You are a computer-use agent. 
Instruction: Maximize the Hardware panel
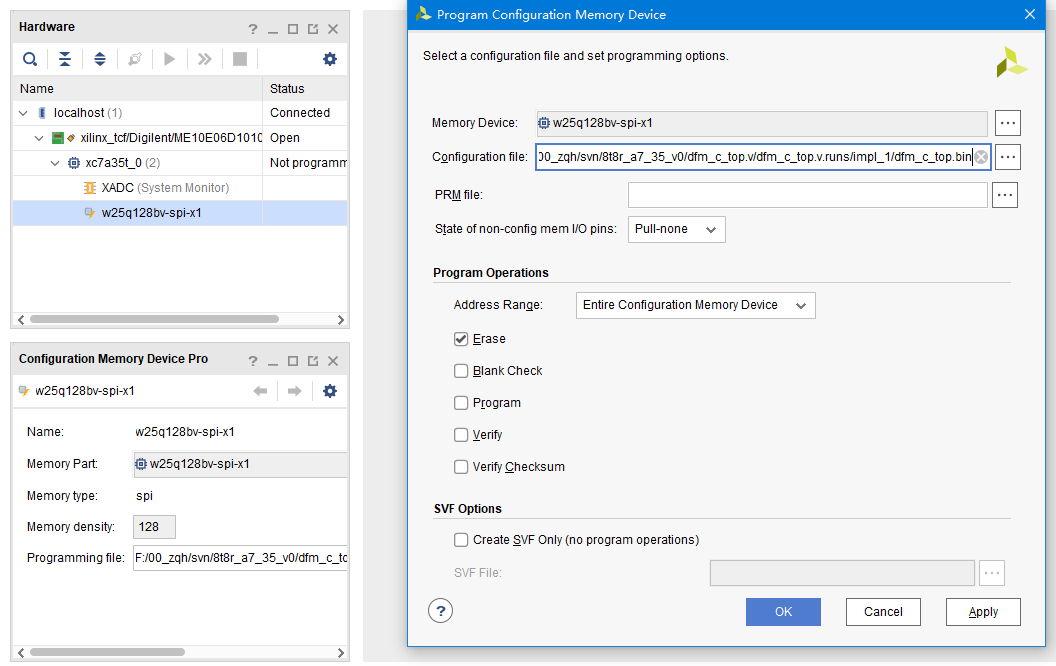(293, 29)
